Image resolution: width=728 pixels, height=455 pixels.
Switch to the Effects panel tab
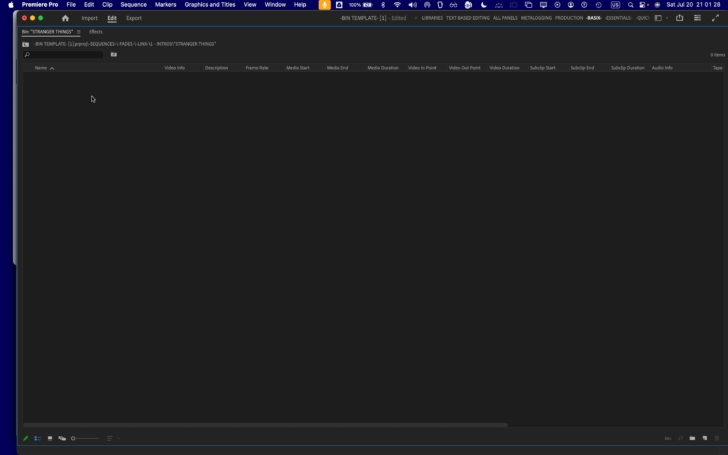coord(96,32)
